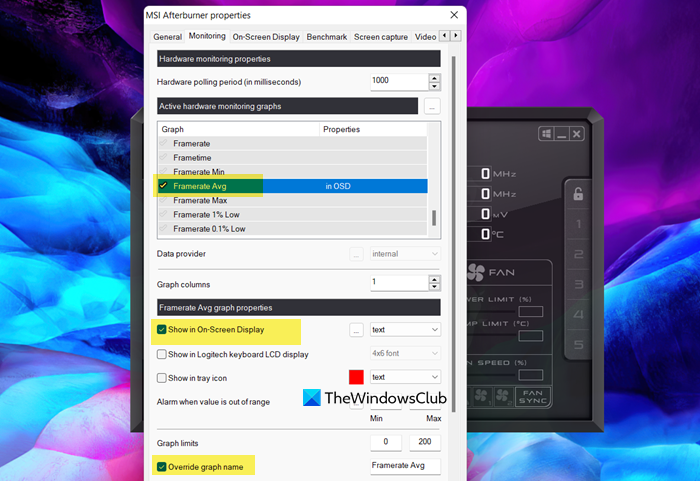Click ellipsis button beside Active hardware monitoring graphs
Screen dimensions: 700x481
[x=432, y=106]
